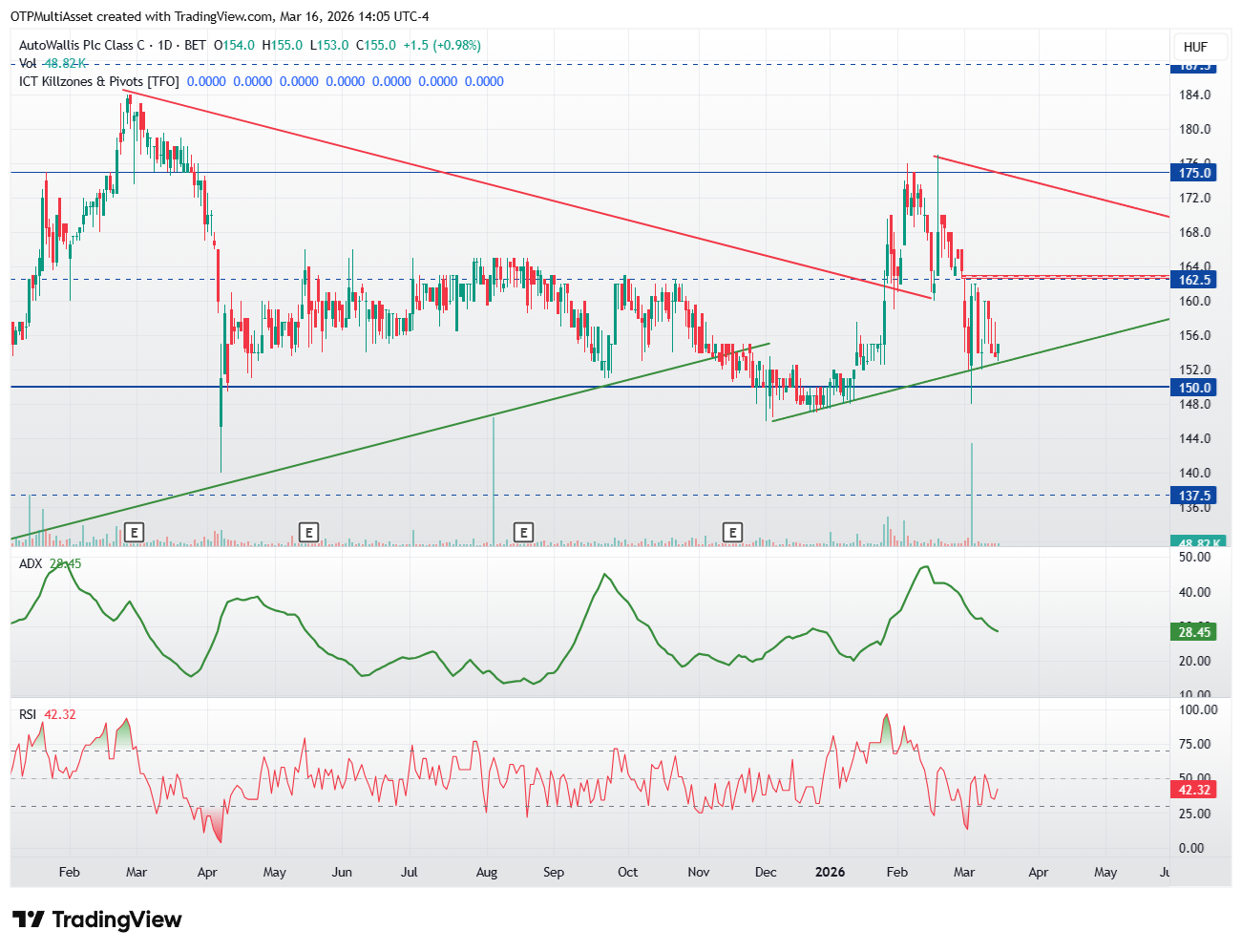Select the 150.0 support level label

click(1194, 388)
